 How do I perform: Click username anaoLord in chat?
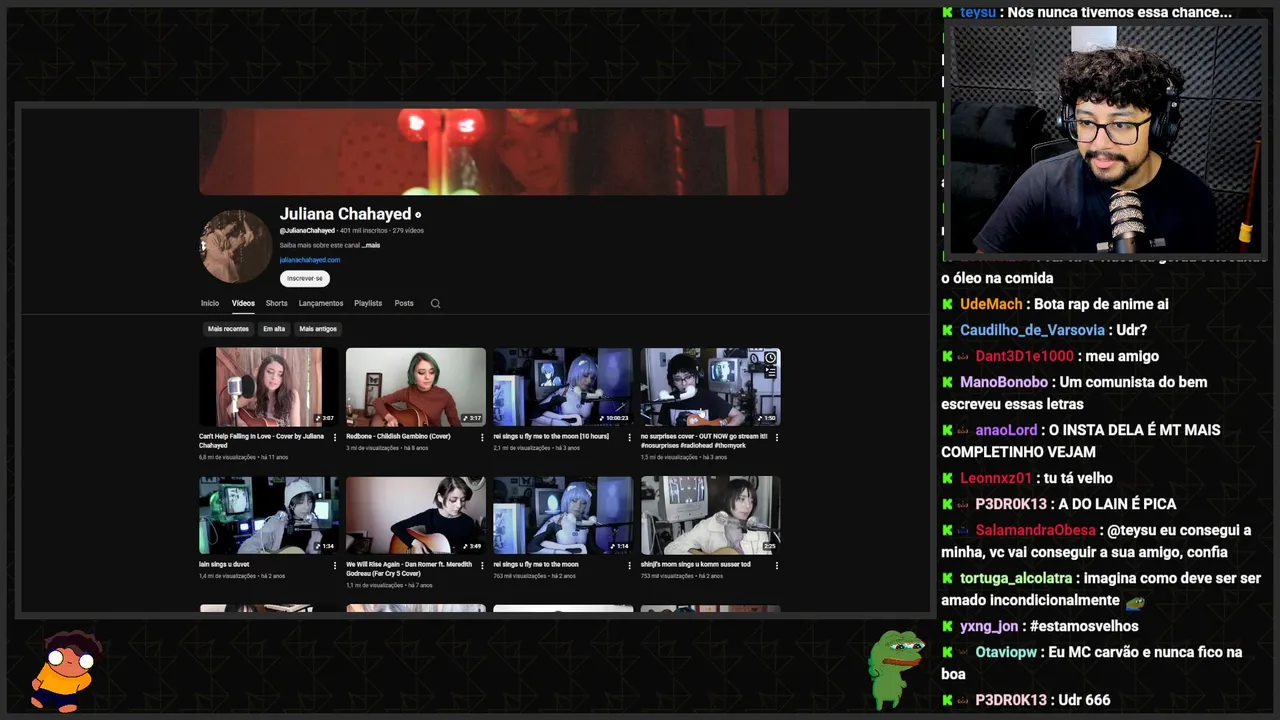click(x=1008, y=430)
